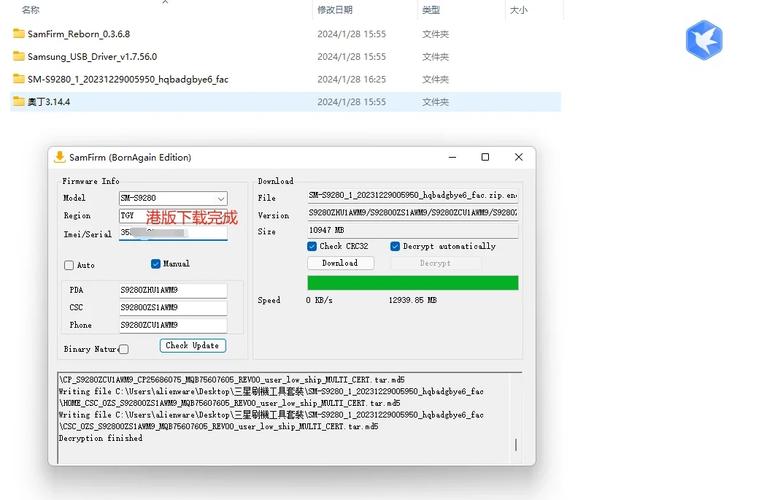Select the 奥丁3.14.4 folder icon
This screenshot has width=775, height=500.
pyautogui.click(x=18, y=101)
